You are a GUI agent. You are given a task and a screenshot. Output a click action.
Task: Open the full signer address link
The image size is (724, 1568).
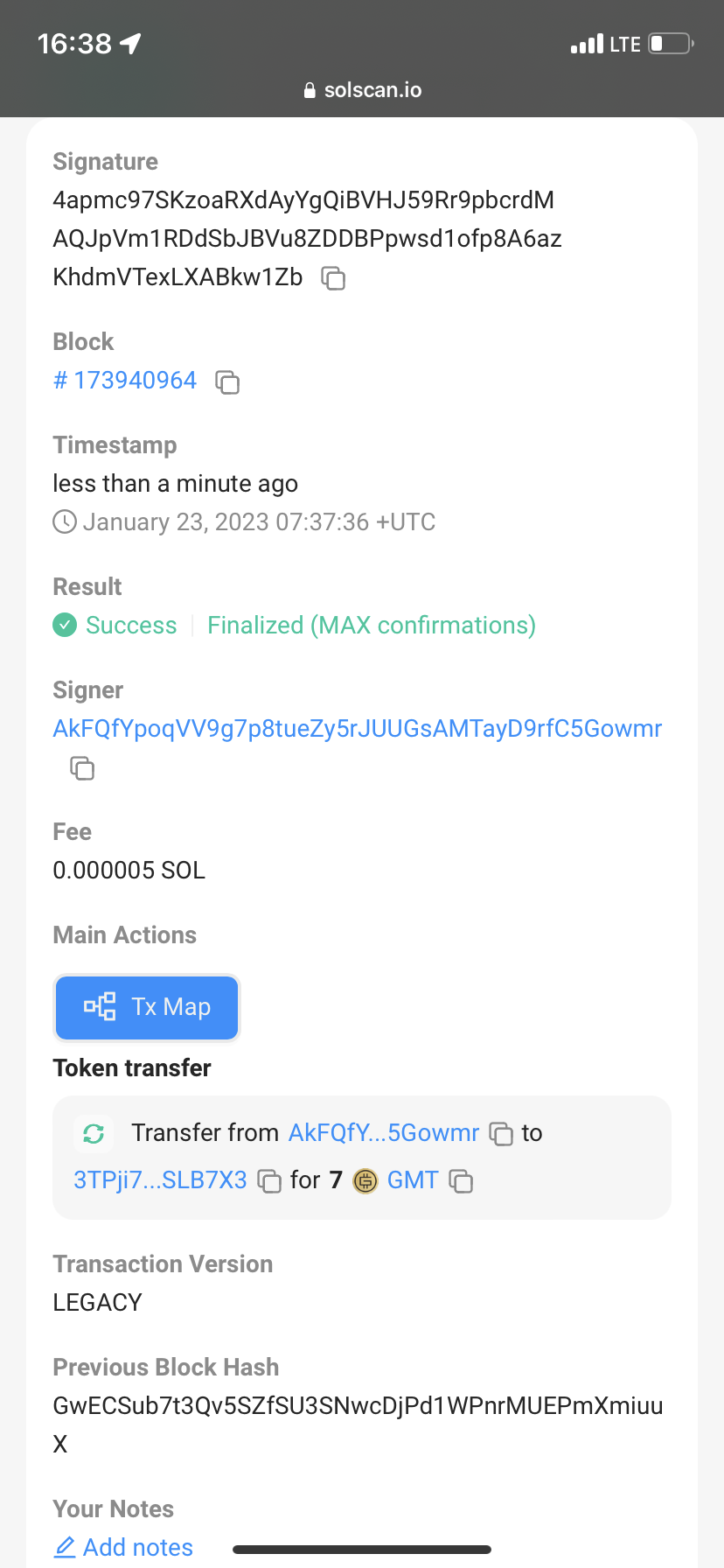pyautogui.click(x=358, y=729)
